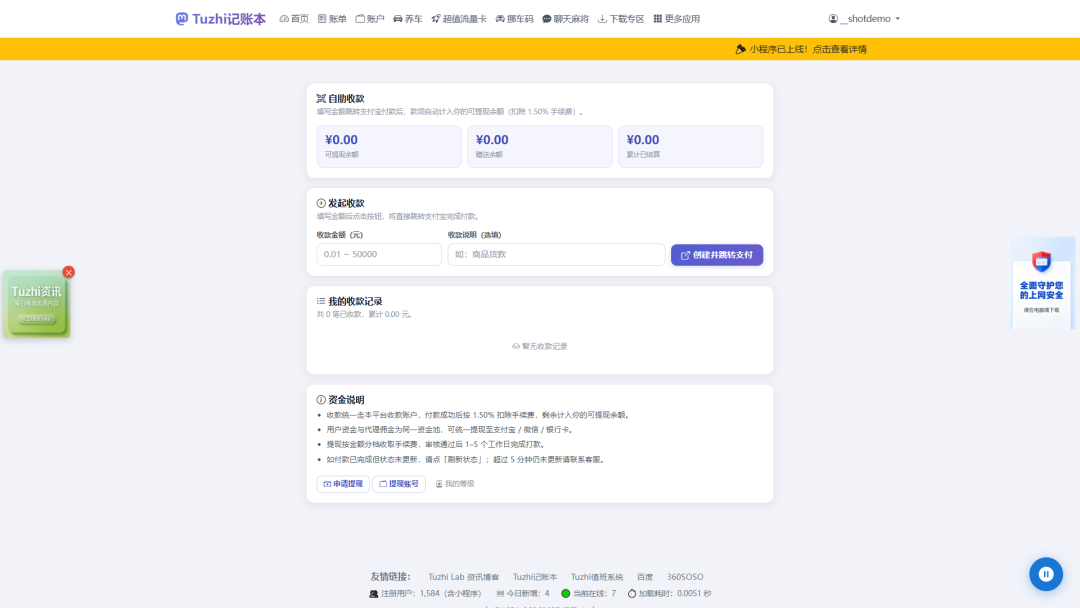The height and width of the screenshot is (608, 1080).
Task: Open the 我的等级 my level link
Action: pyautogui.click(x=455, y=483)
